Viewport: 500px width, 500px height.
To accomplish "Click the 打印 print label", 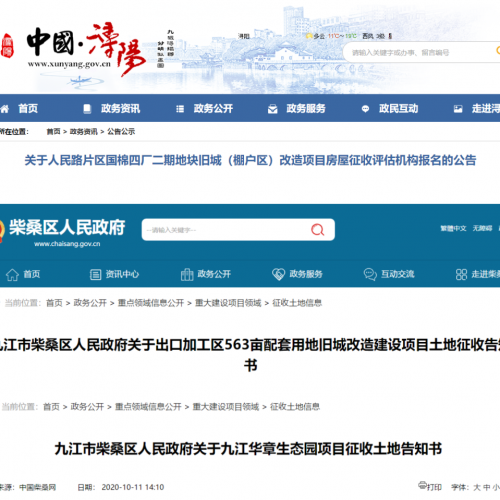I will 435,487.
